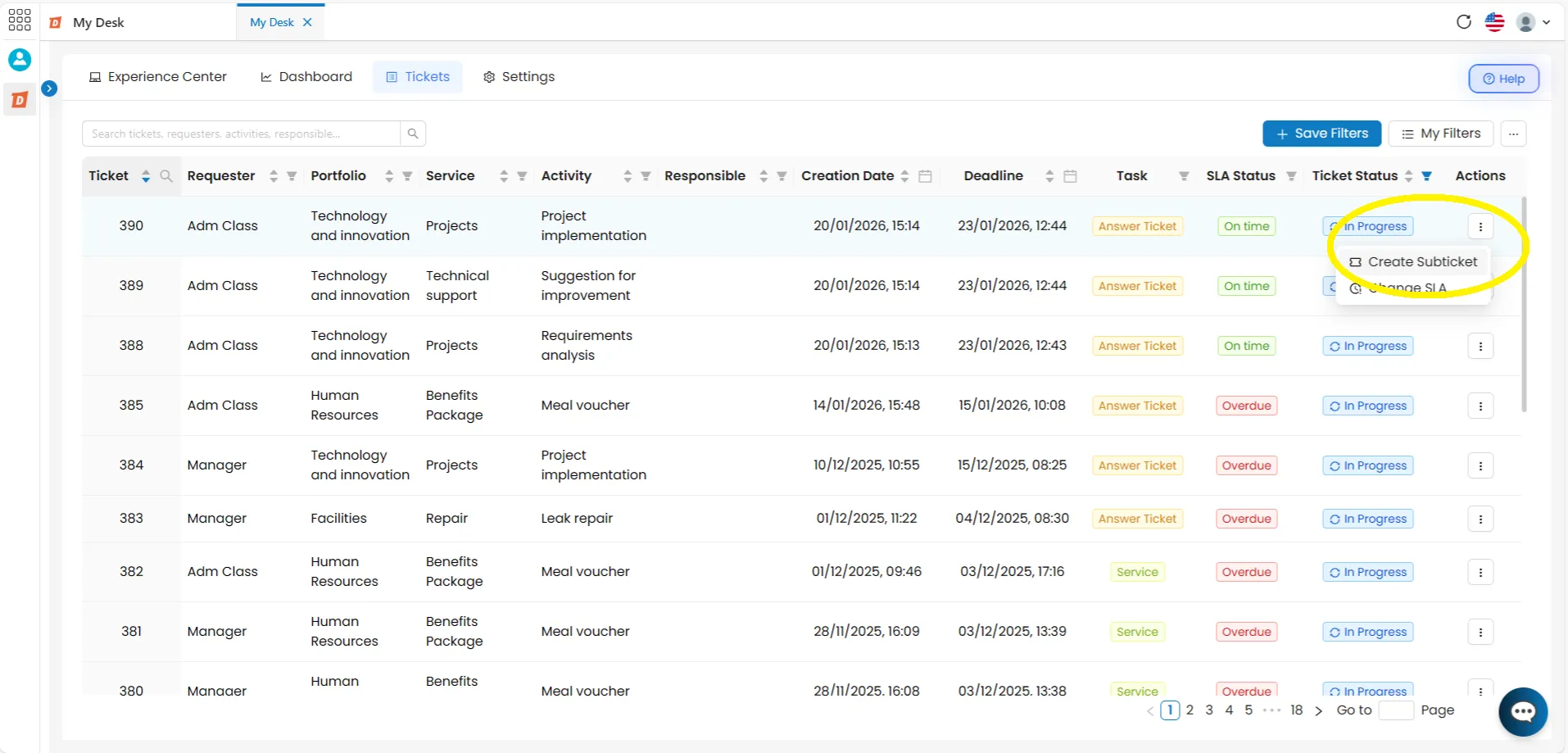The width and height of the screenshot is (1568, 753).
Task: Open the user avatar account menu
Action: pos(1533,22)
